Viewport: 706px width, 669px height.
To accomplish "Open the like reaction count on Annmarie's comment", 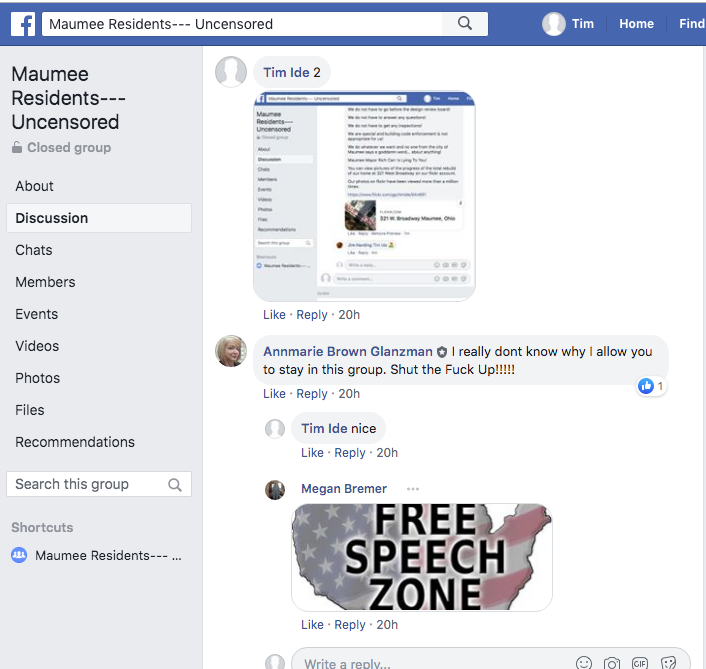I will coord(652,386).
